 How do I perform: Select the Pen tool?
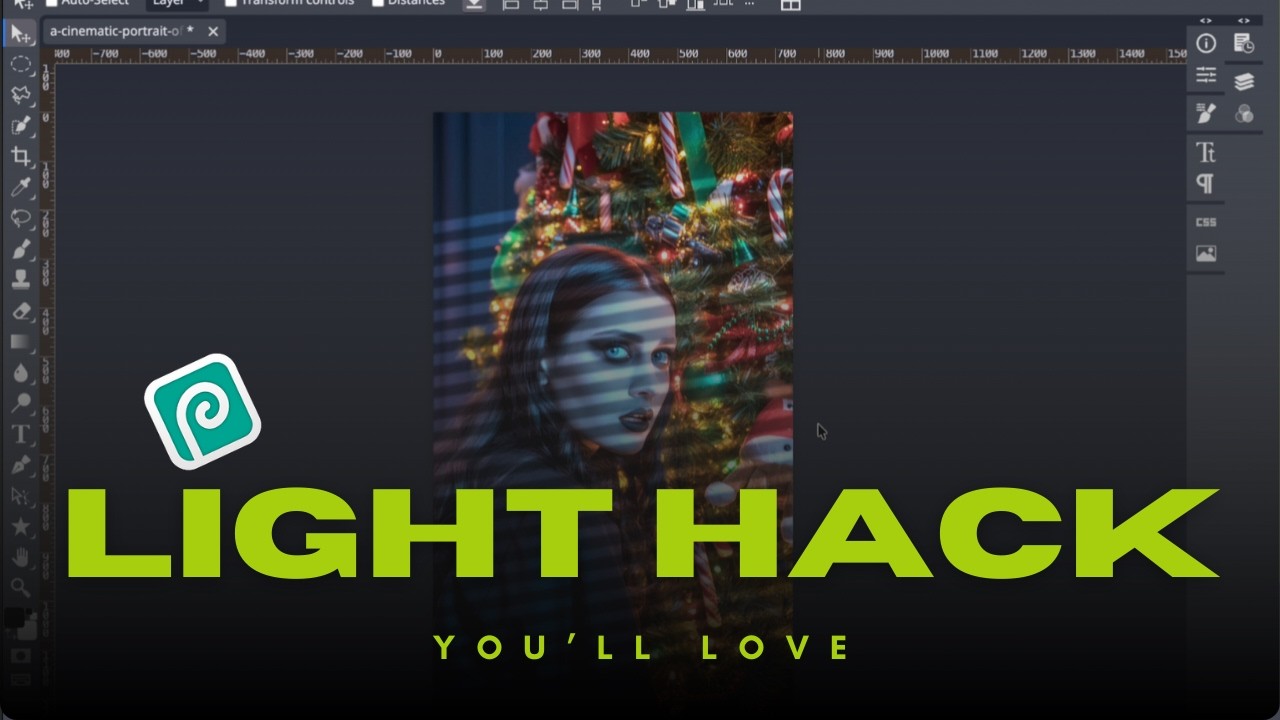(x=20, y=465)
